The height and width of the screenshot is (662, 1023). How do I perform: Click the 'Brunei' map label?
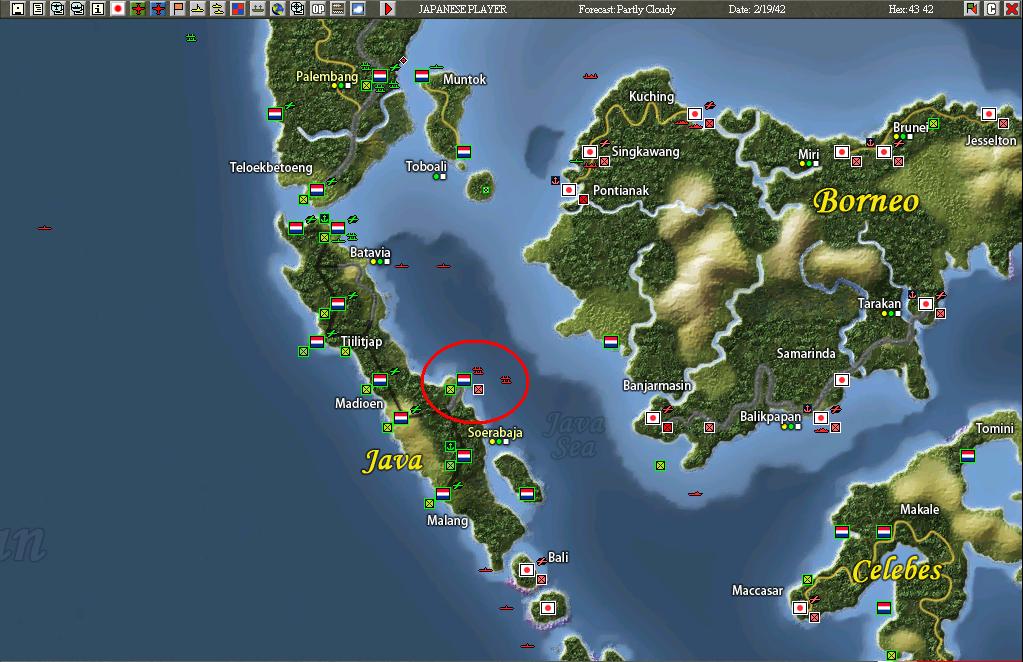tap(910, 127)
